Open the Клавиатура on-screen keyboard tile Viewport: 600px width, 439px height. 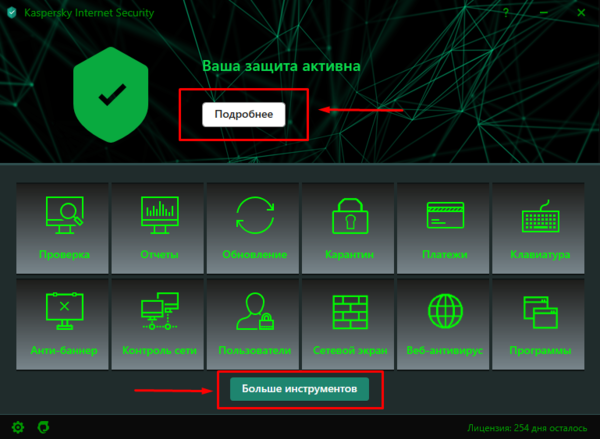click(x=538, y=228)
